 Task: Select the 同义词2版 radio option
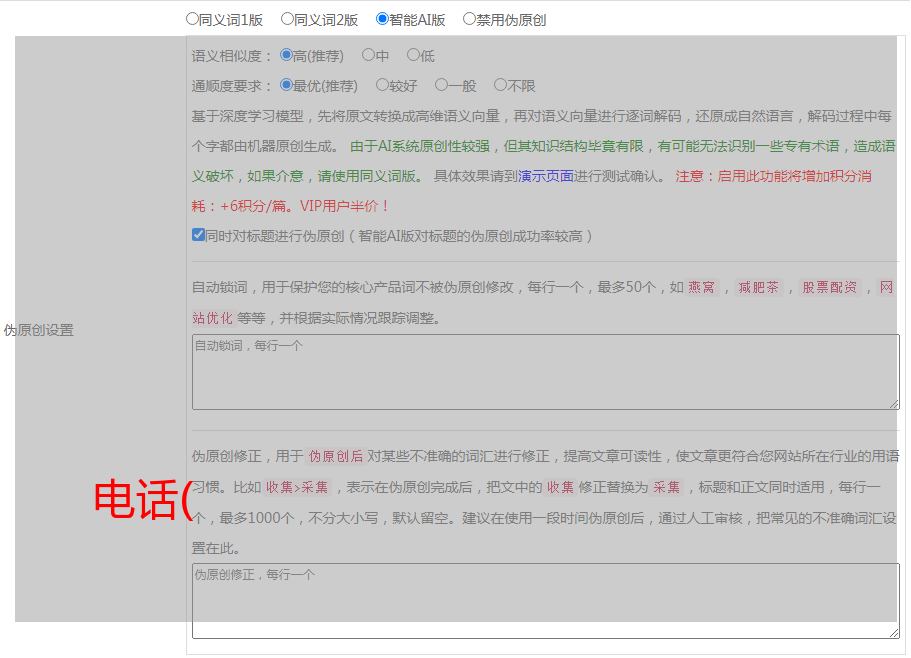pyautogui.click(x=287, y=19)
